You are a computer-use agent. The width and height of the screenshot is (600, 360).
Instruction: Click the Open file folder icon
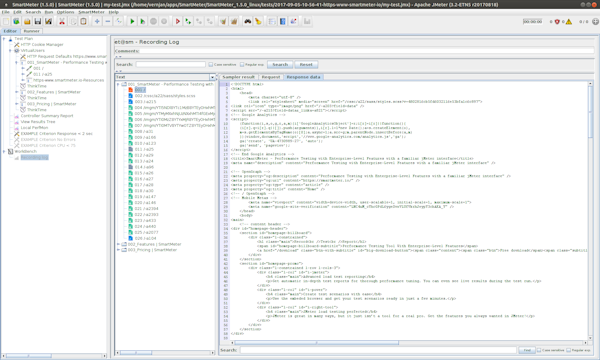27,21
